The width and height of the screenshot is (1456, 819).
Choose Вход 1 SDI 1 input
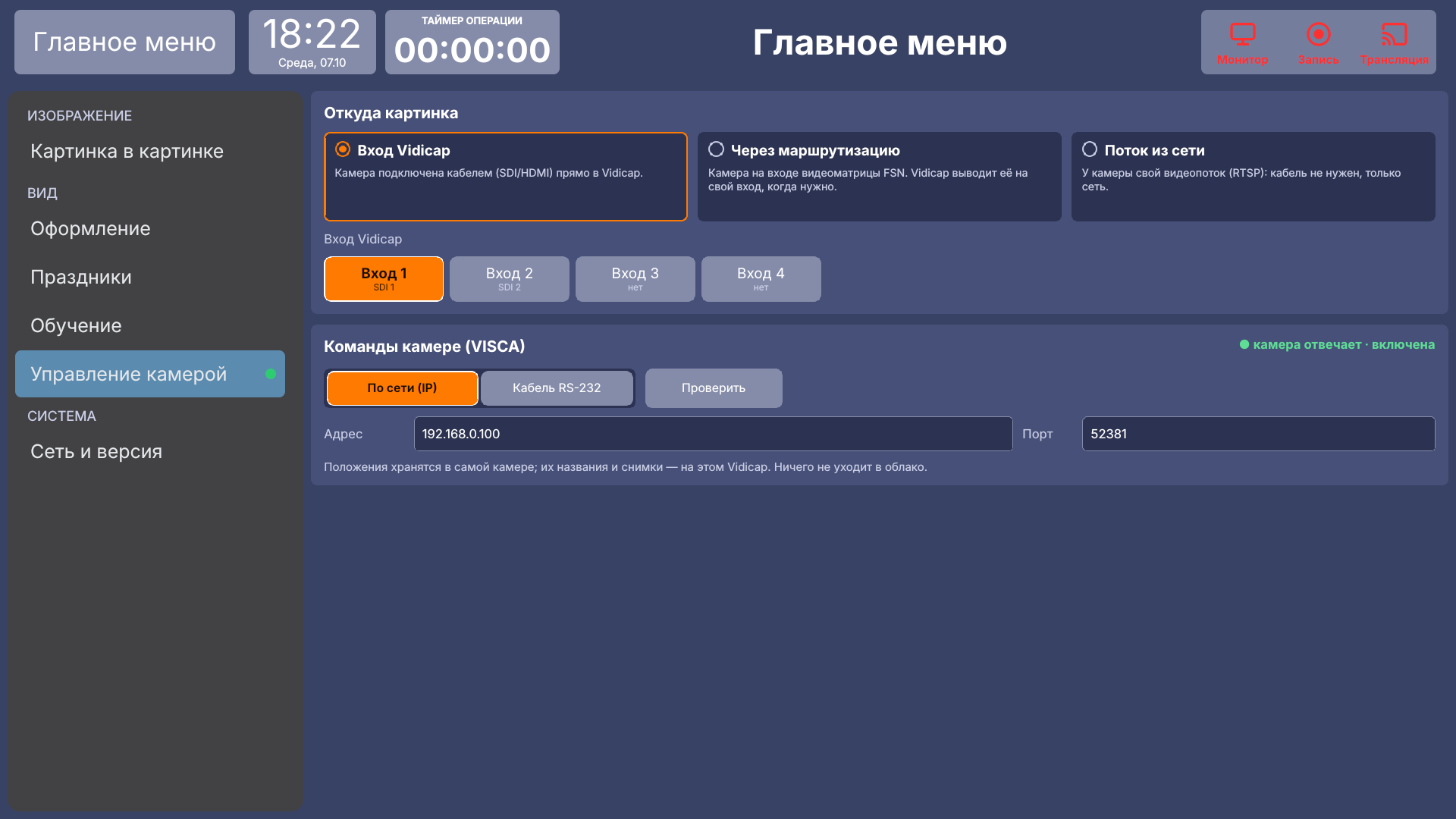pos(384,279)
